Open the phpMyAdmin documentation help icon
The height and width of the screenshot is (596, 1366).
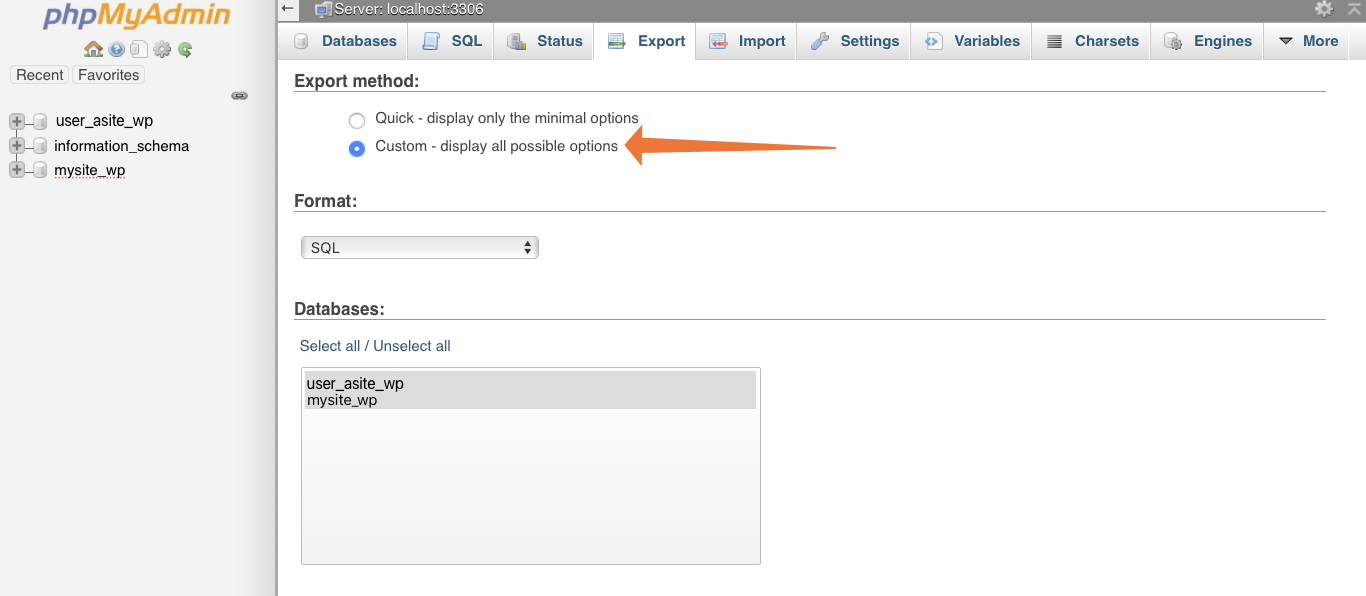117,49
